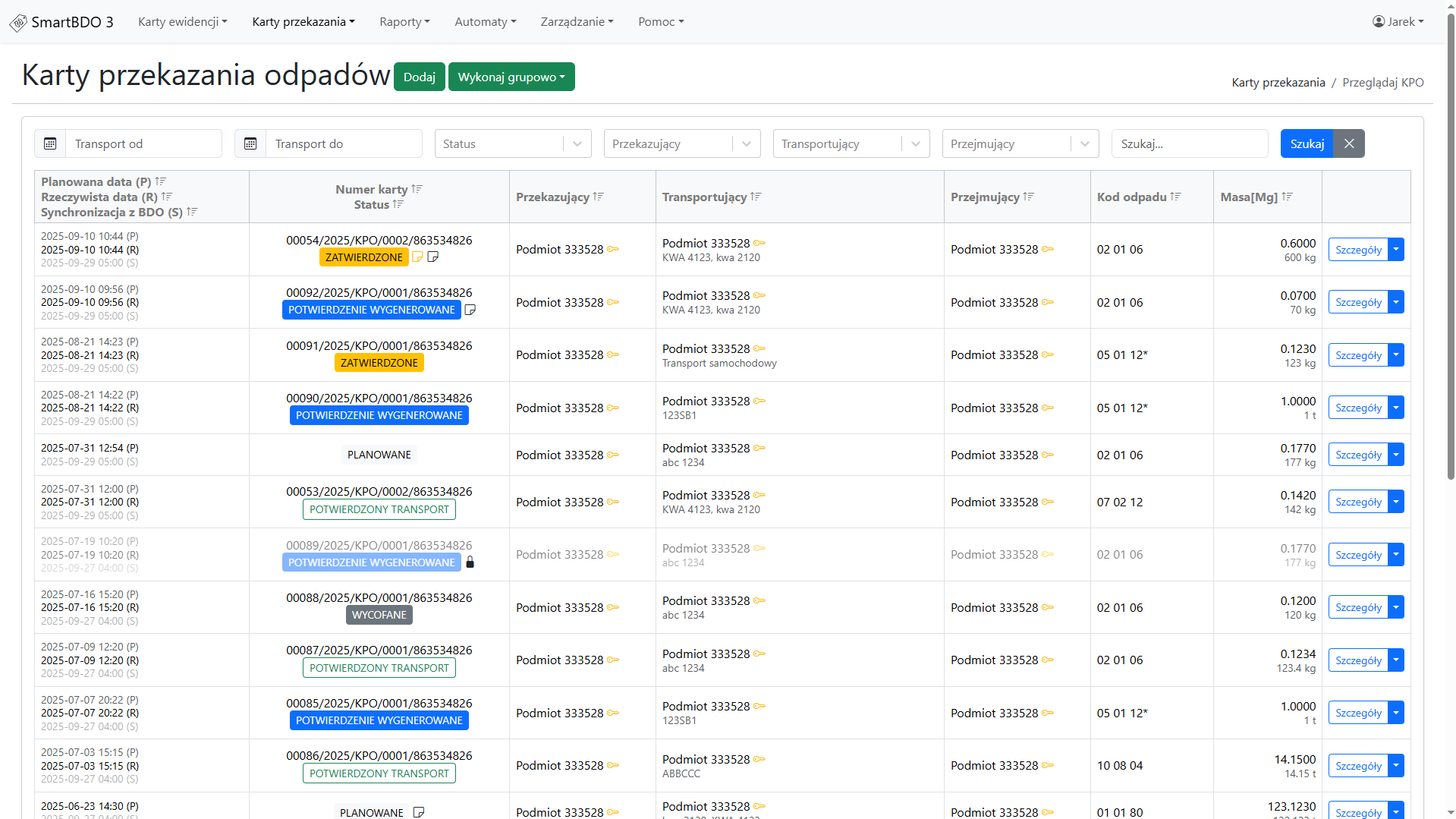
Task: Click the SmartBDO 3 logo icon
Action: [x=18, y=23]
